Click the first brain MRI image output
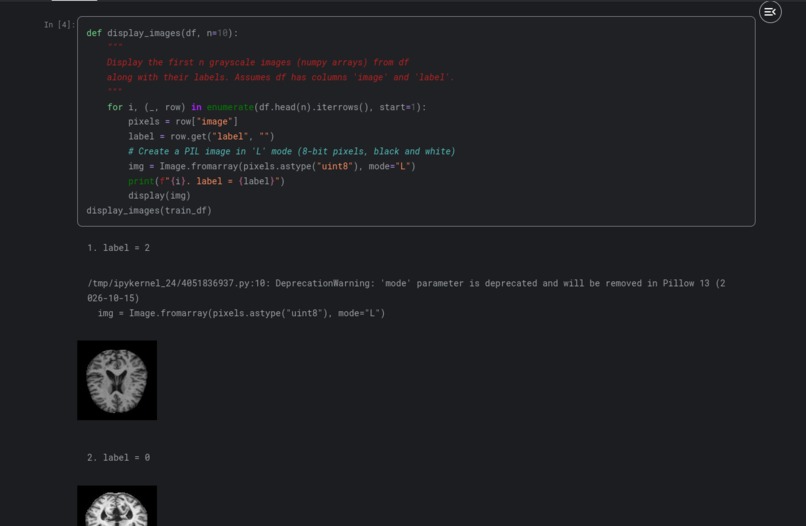The width and height of the screenshot is (806, 526). [x=117, y=380]
